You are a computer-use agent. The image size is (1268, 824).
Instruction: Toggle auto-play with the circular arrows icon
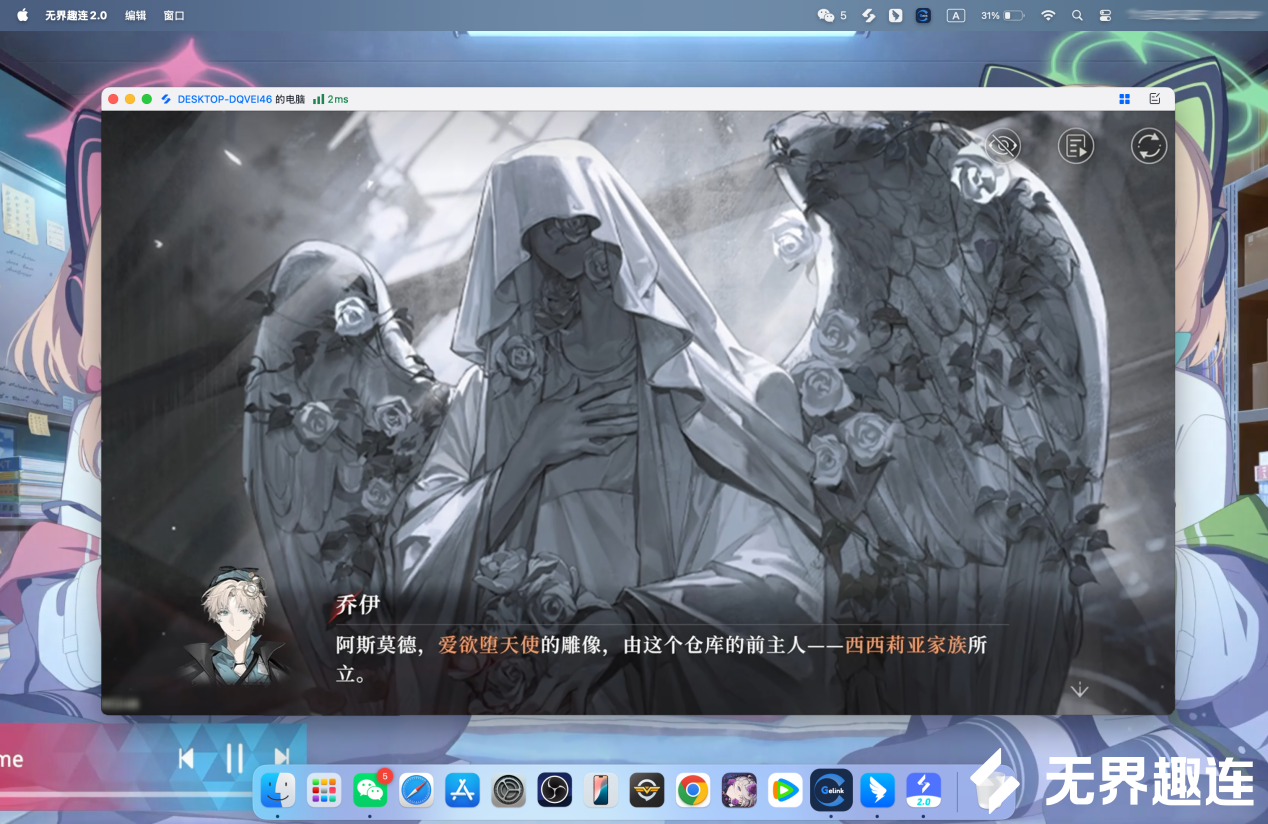tap(1149, 146)
